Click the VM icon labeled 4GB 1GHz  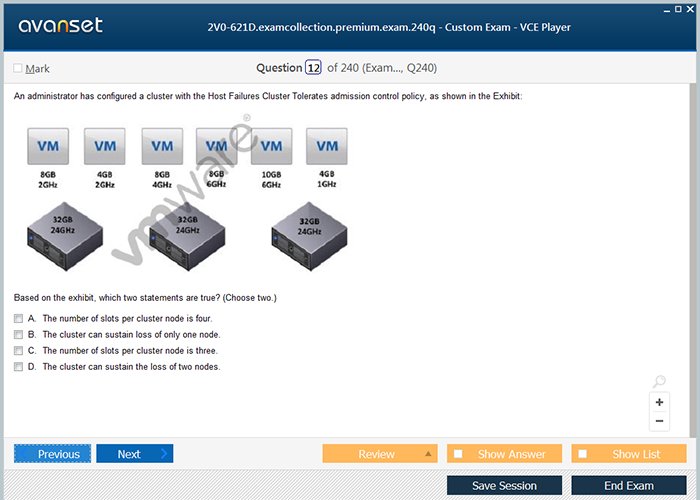(327, 146)
